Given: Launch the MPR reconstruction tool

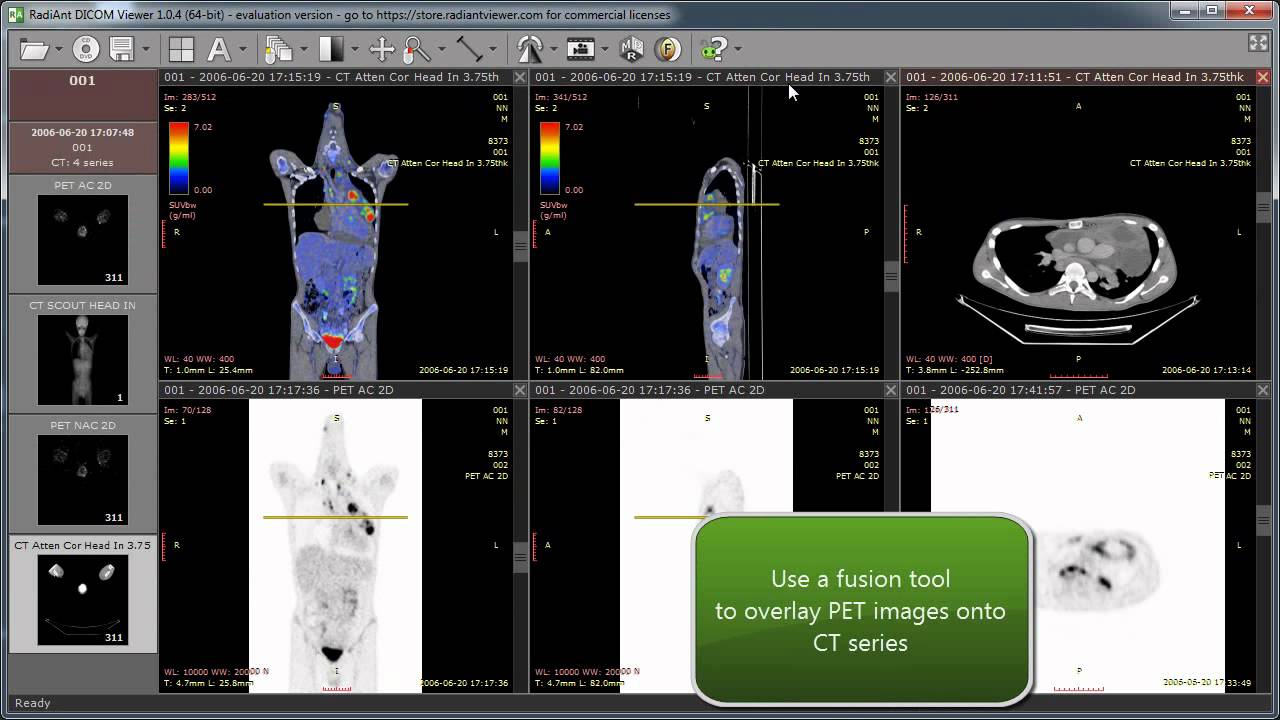Looking at the screenshot, I should pyautogui.click(x=633, y=49).
